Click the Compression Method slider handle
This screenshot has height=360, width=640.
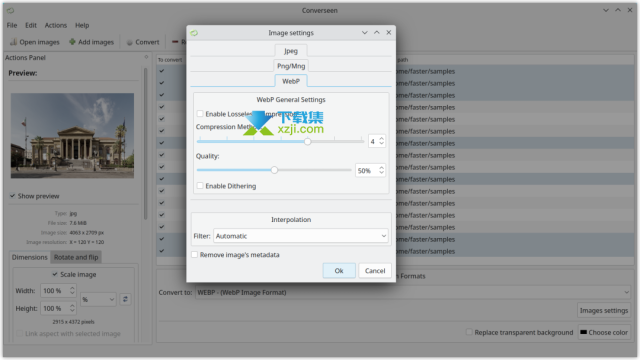[307, 141]
